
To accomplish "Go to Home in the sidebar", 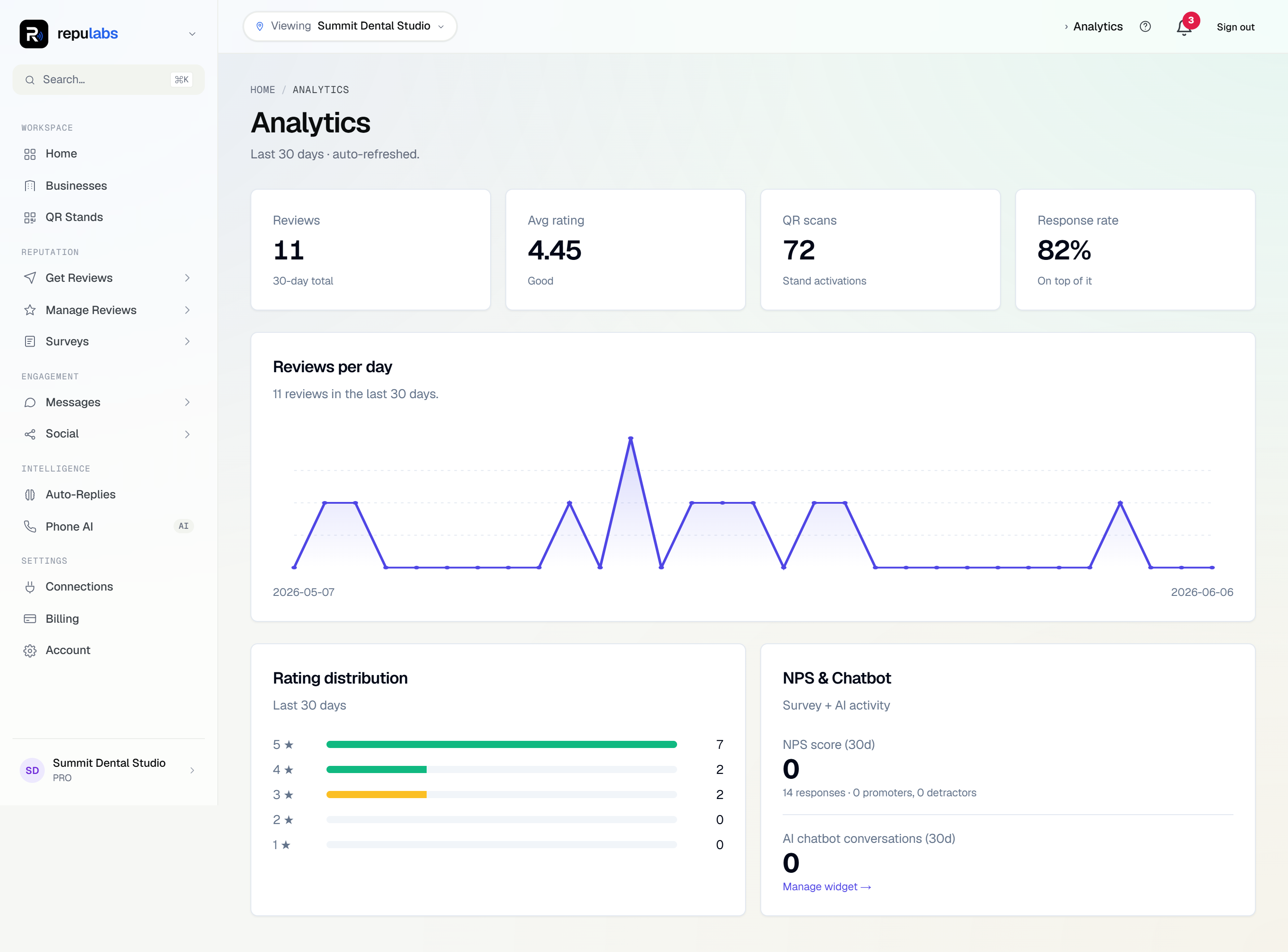I will [108, 154].
